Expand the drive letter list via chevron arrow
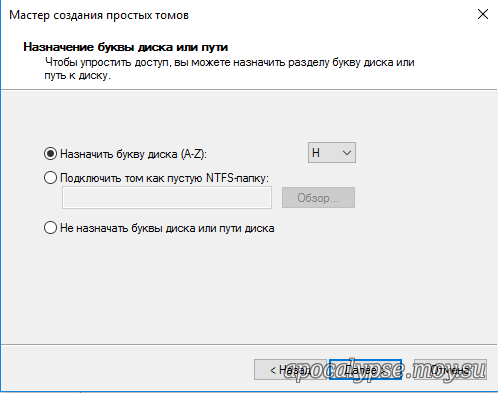Image resolution: width=498 pixels, height=393 pixels. 347,153
